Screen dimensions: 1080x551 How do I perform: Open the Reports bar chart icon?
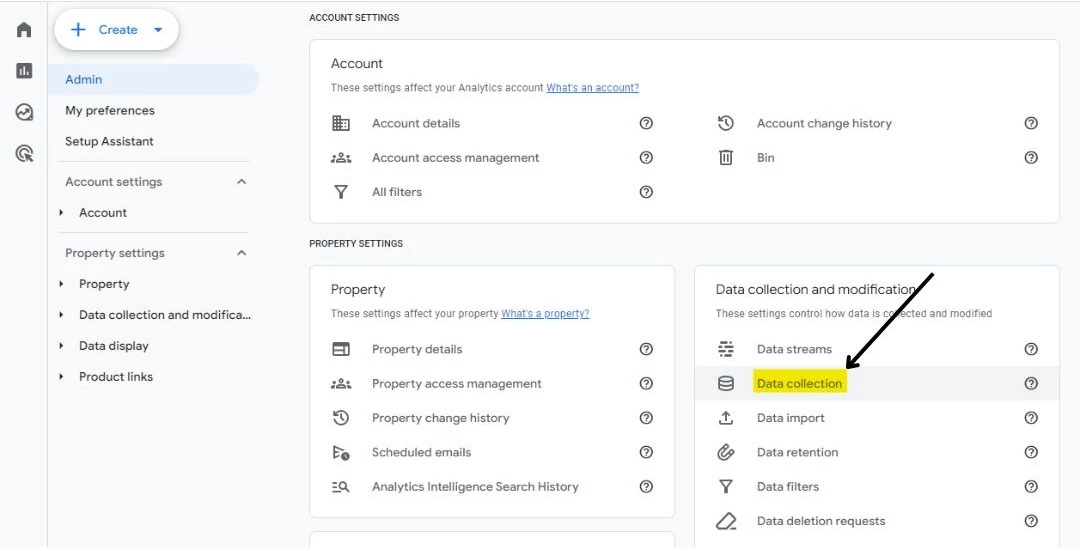[x=24, y=70]
